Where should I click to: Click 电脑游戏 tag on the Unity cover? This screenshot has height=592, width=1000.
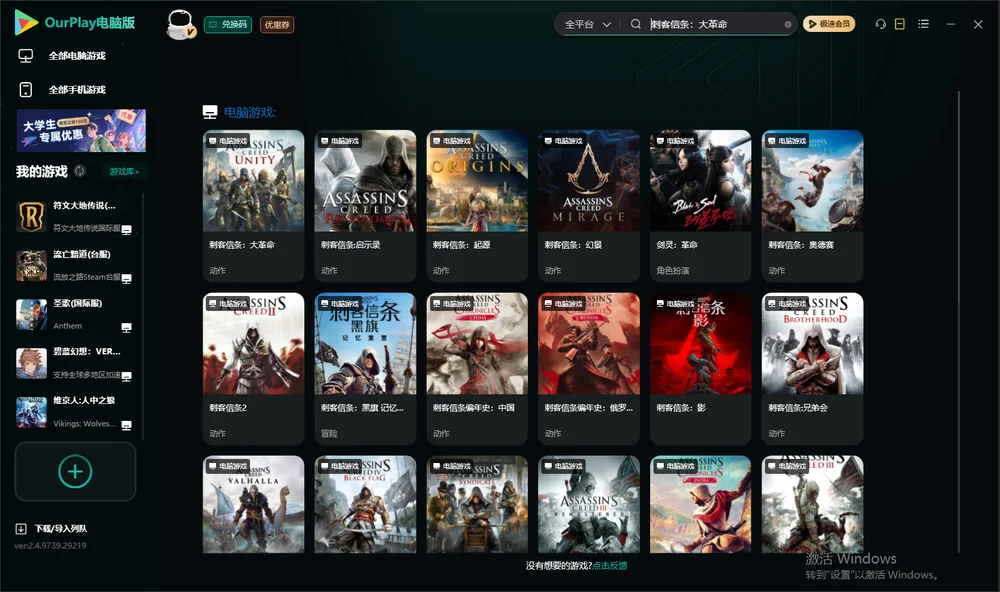pos(228,141)
